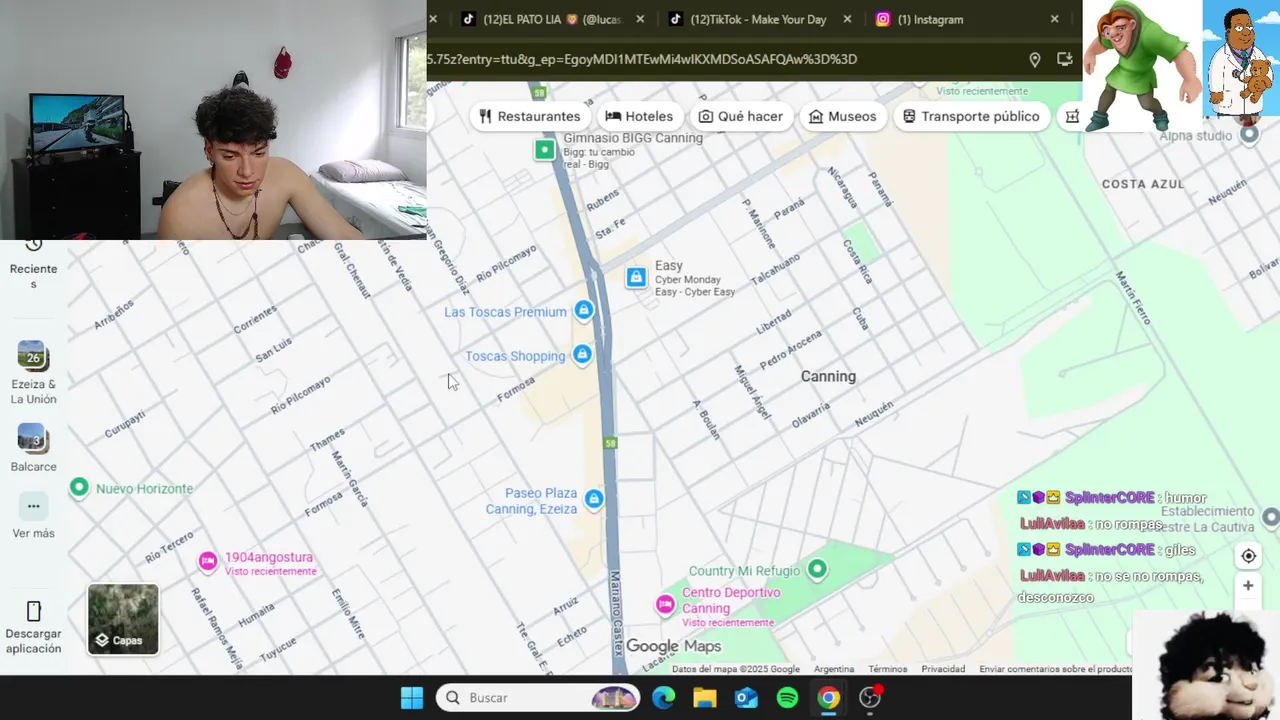Click the URL address bar text
This screenshot has width=1280, height=720.
642,60
